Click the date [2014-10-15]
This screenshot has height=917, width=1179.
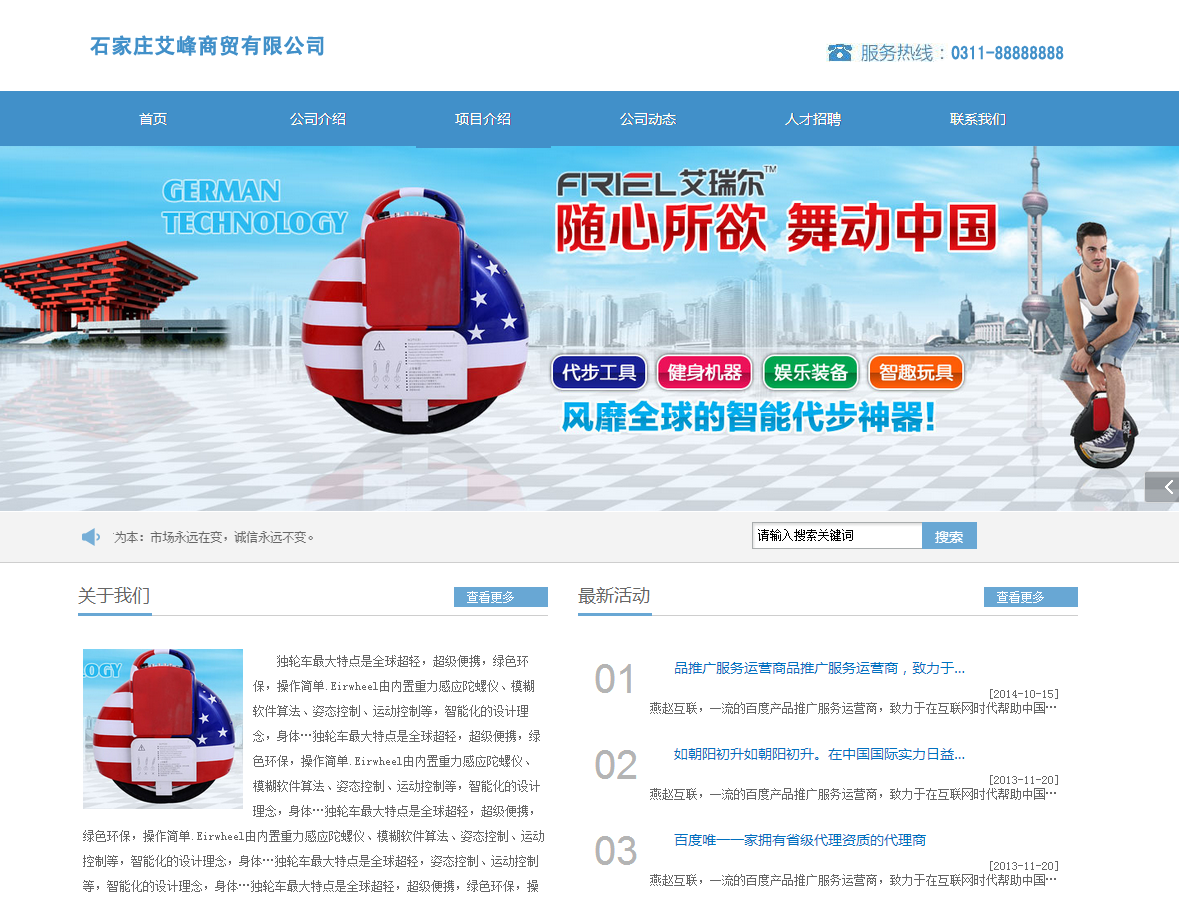(x=1023, y=694)
